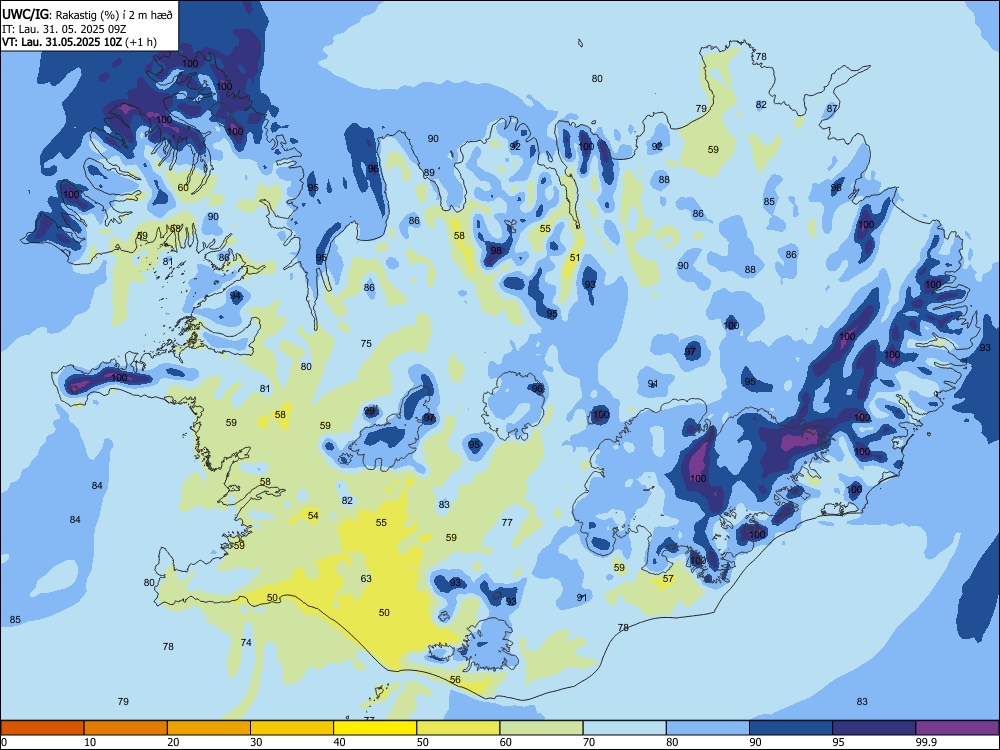Click the dark orange 0–10 legend swatch
This screenshot has height=750, width=1000.
42,728
